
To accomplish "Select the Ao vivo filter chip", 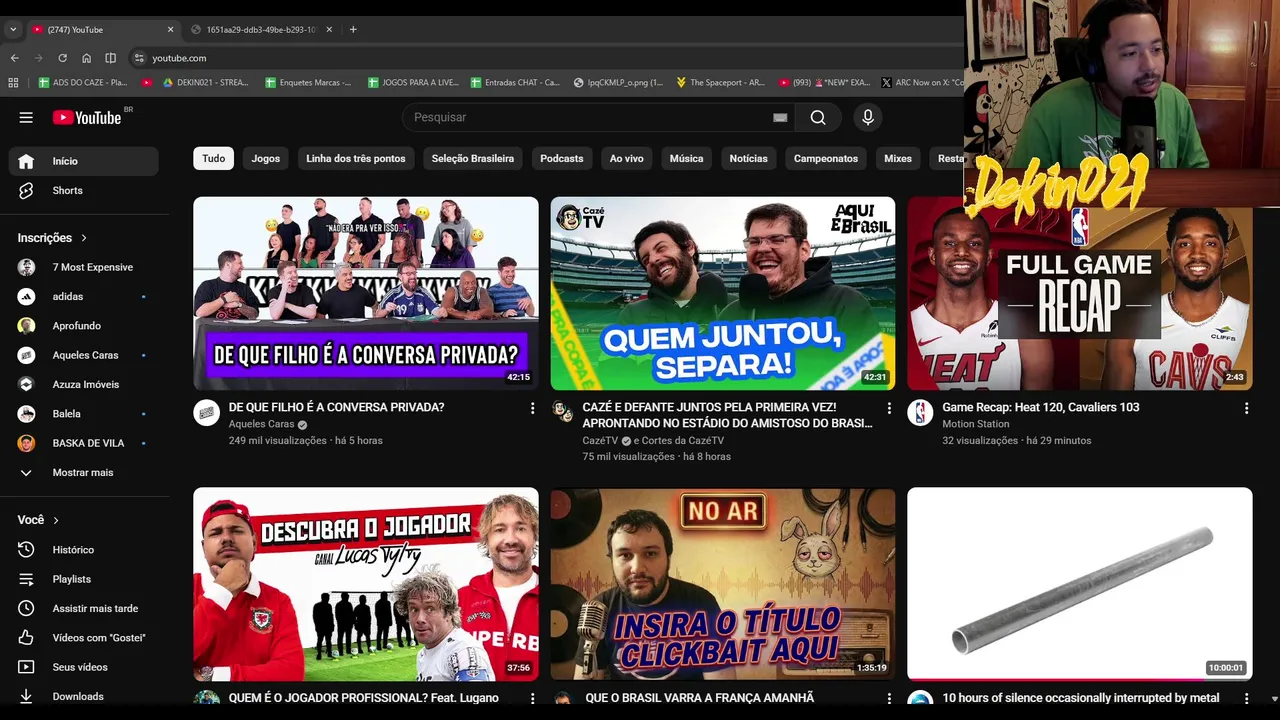I will coord(627,158).
